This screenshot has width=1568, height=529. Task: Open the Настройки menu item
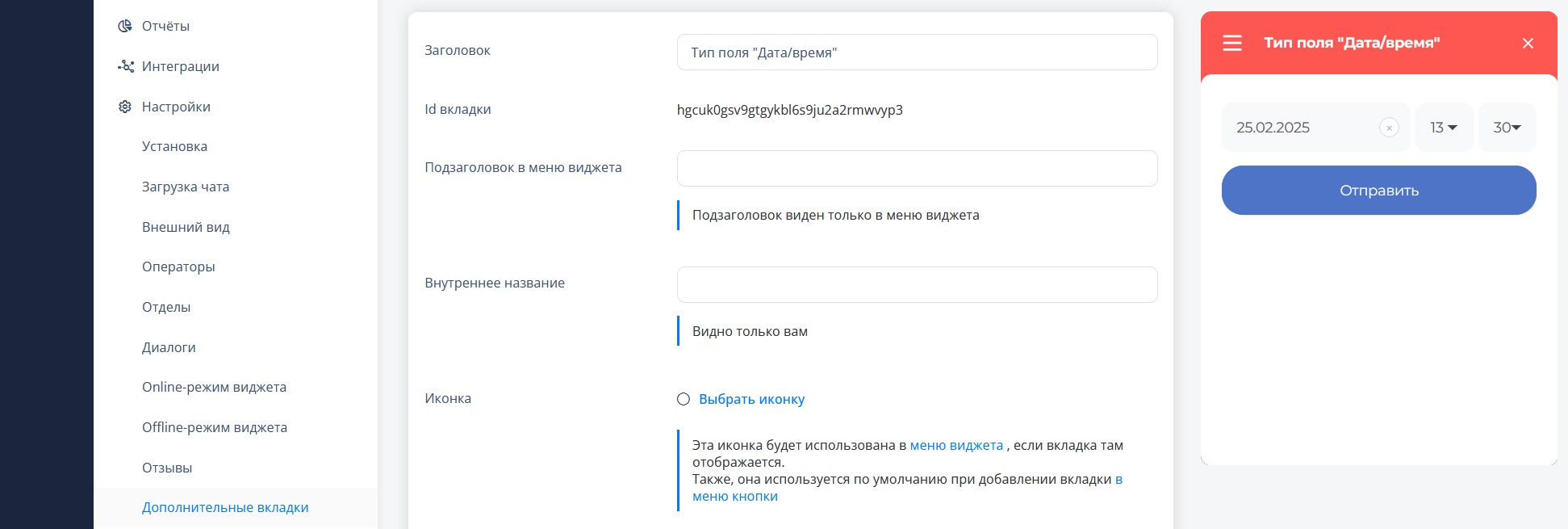[176, 107]
